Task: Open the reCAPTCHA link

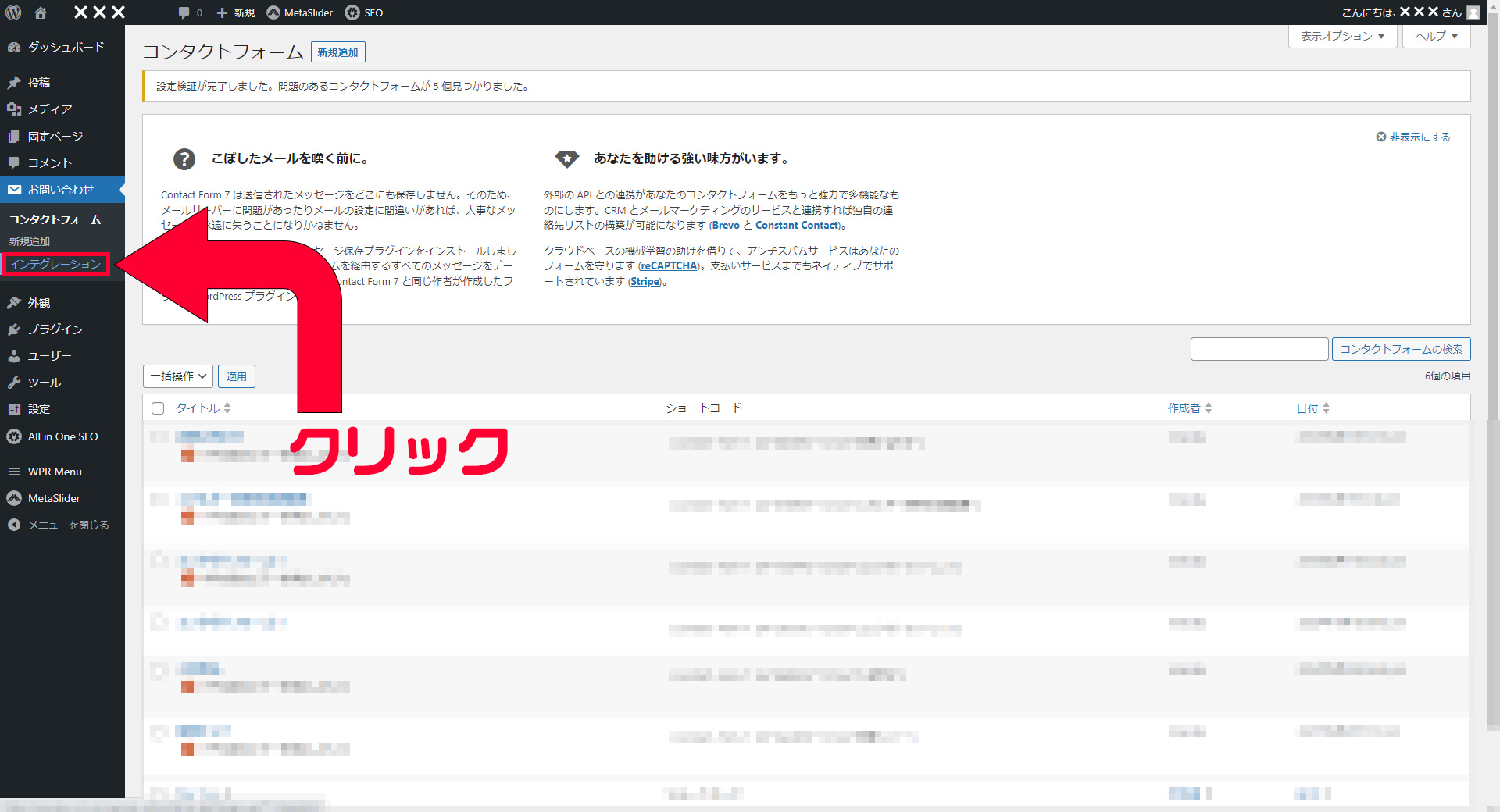Action: [x=669, y=266]
